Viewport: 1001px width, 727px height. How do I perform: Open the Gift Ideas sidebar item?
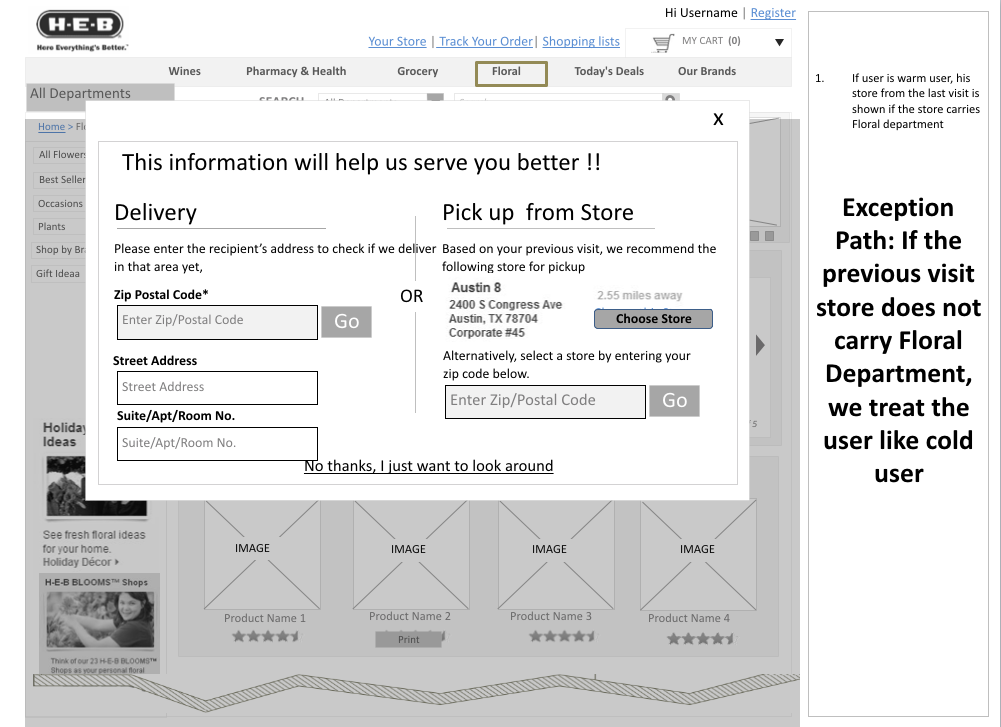click(59, 273)
